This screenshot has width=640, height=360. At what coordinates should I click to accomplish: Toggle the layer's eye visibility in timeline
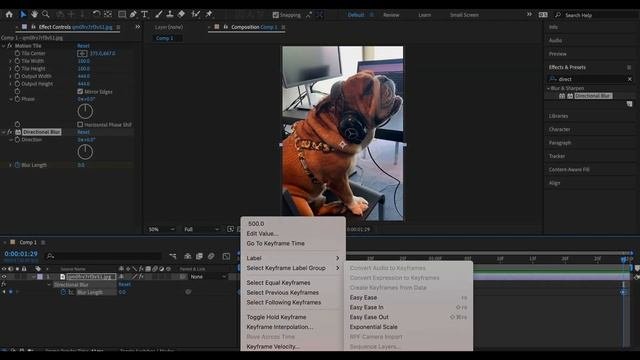(4, 277)
